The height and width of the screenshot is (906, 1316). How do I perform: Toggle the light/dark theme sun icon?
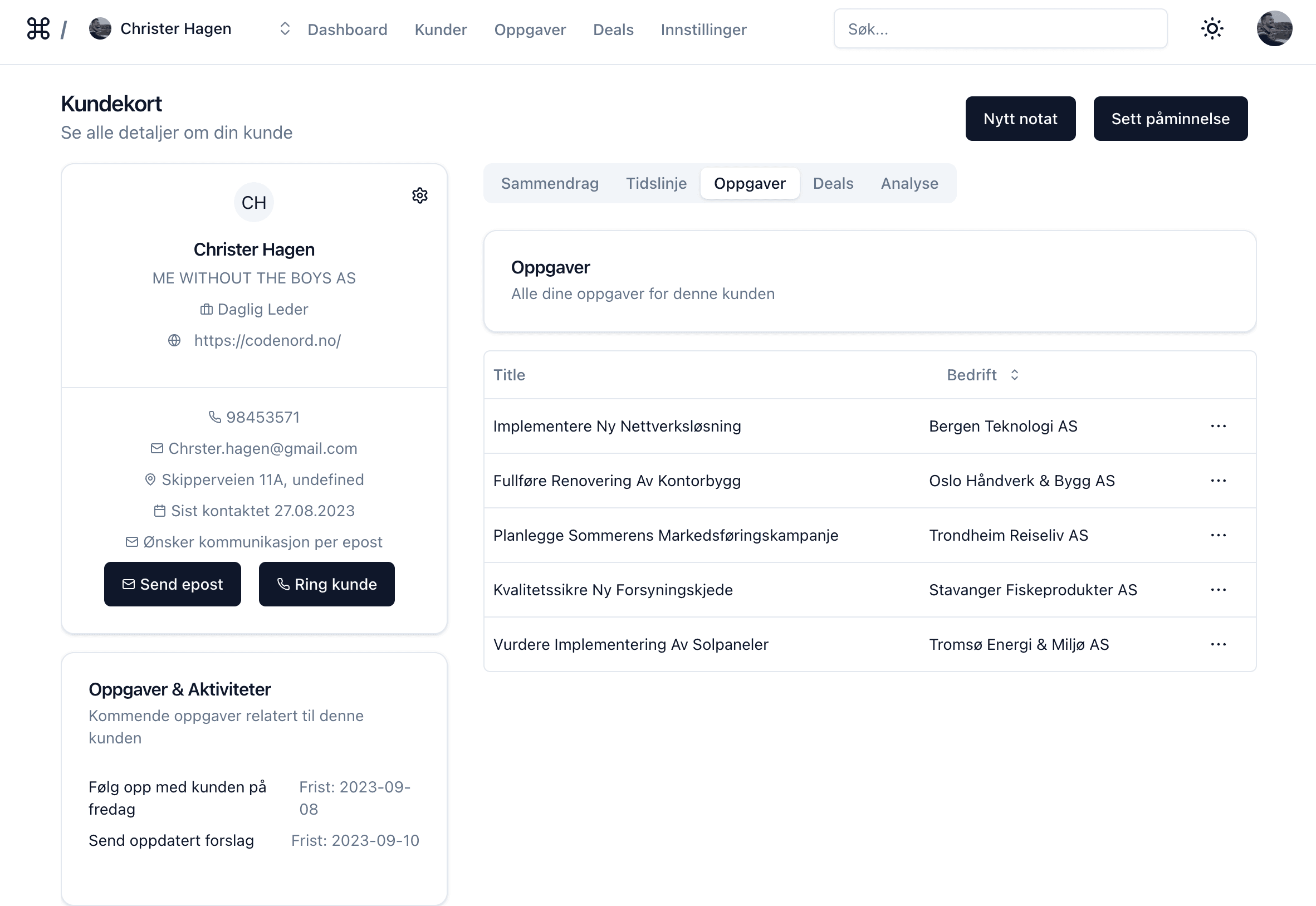1211,28
